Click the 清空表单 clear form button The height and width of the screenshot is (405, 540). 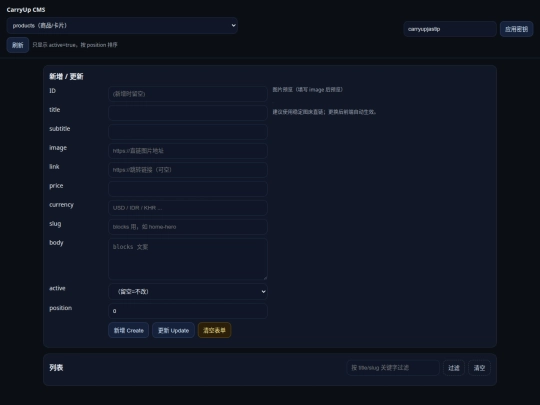point(214,330)
